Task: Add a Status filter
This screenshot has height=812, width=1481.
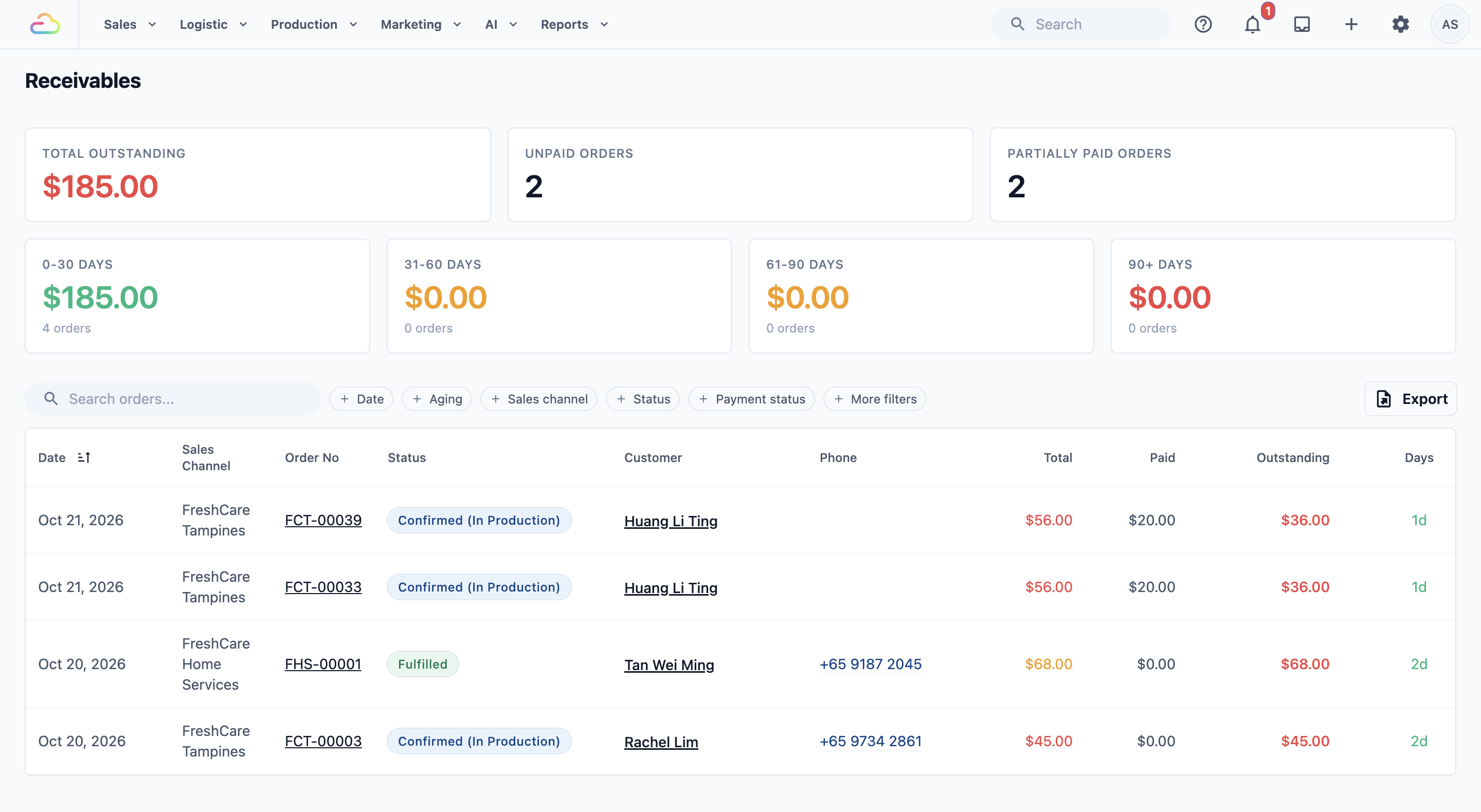Action: coord(643,399)
